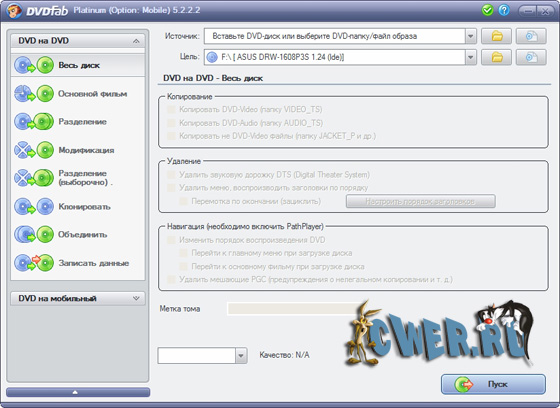Enable Изменить порядок воспроизведения DVD checkbox
Screen dimensions: 560x408
[171, 240]
